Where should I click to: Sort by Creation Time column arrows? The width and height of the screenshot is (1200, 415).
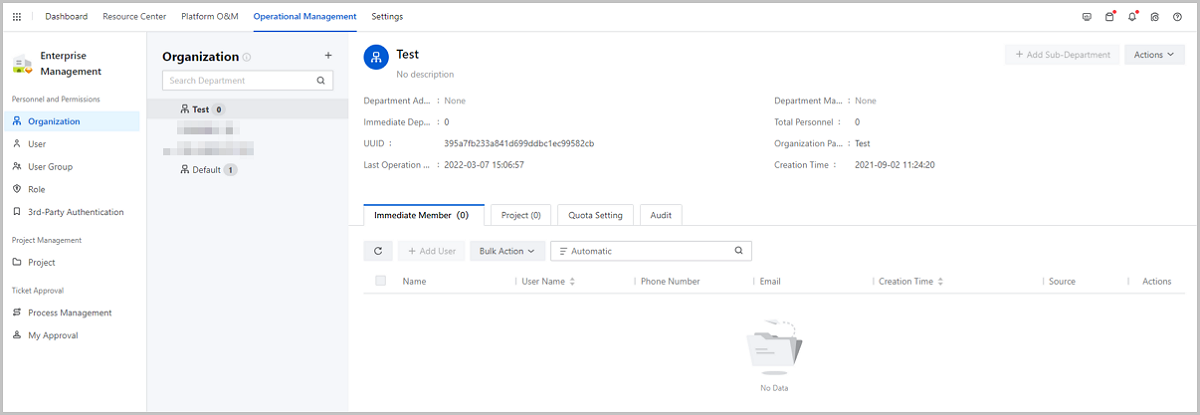(940, 282)
